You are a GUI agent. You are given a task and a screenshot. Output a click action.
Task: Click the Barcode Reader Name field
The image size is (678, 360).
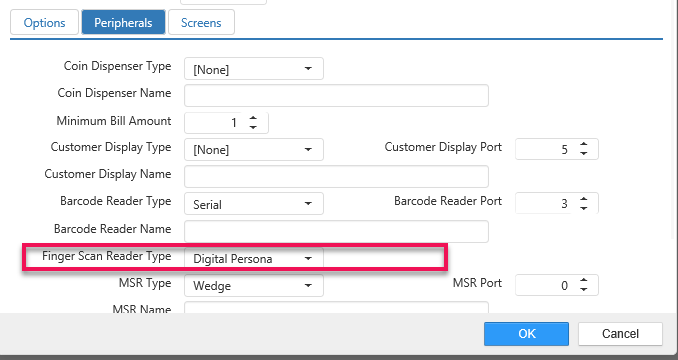(336, 231)
